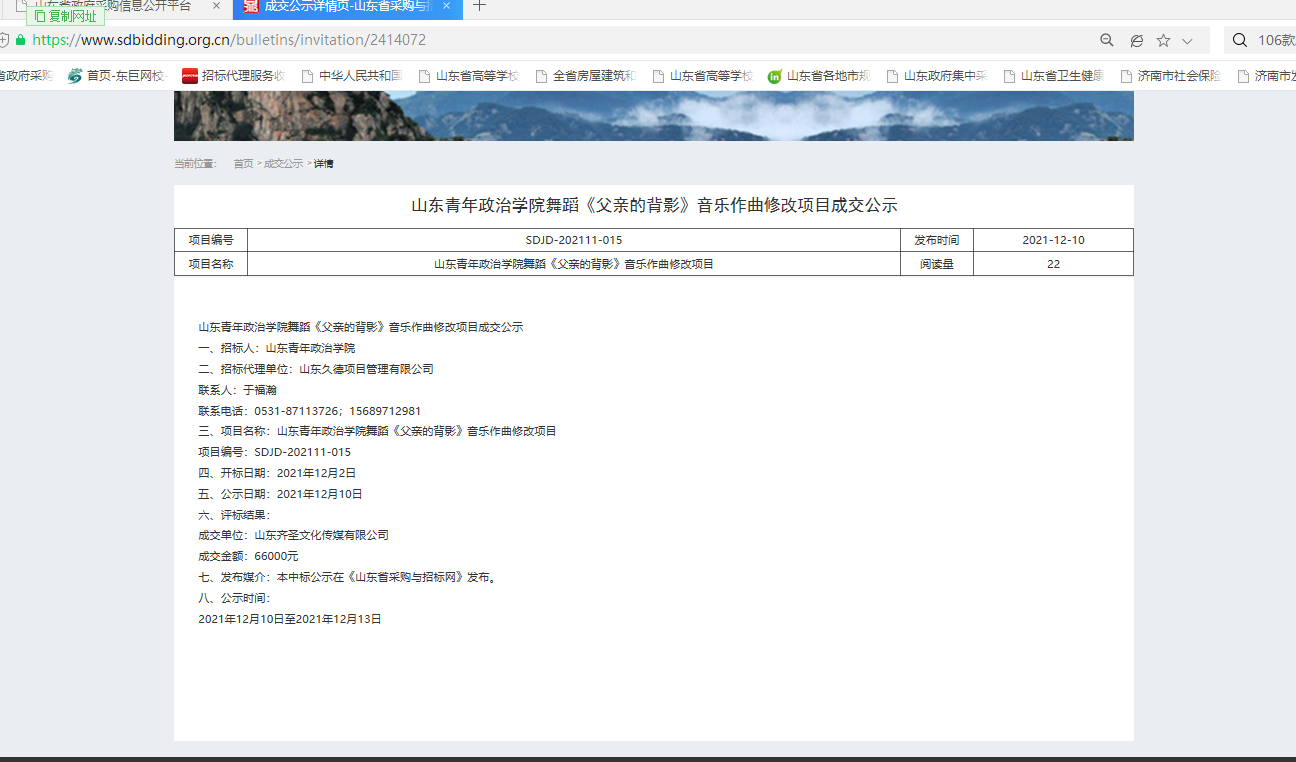Close the first 信息公开平台 tab

tap(216, 6)
